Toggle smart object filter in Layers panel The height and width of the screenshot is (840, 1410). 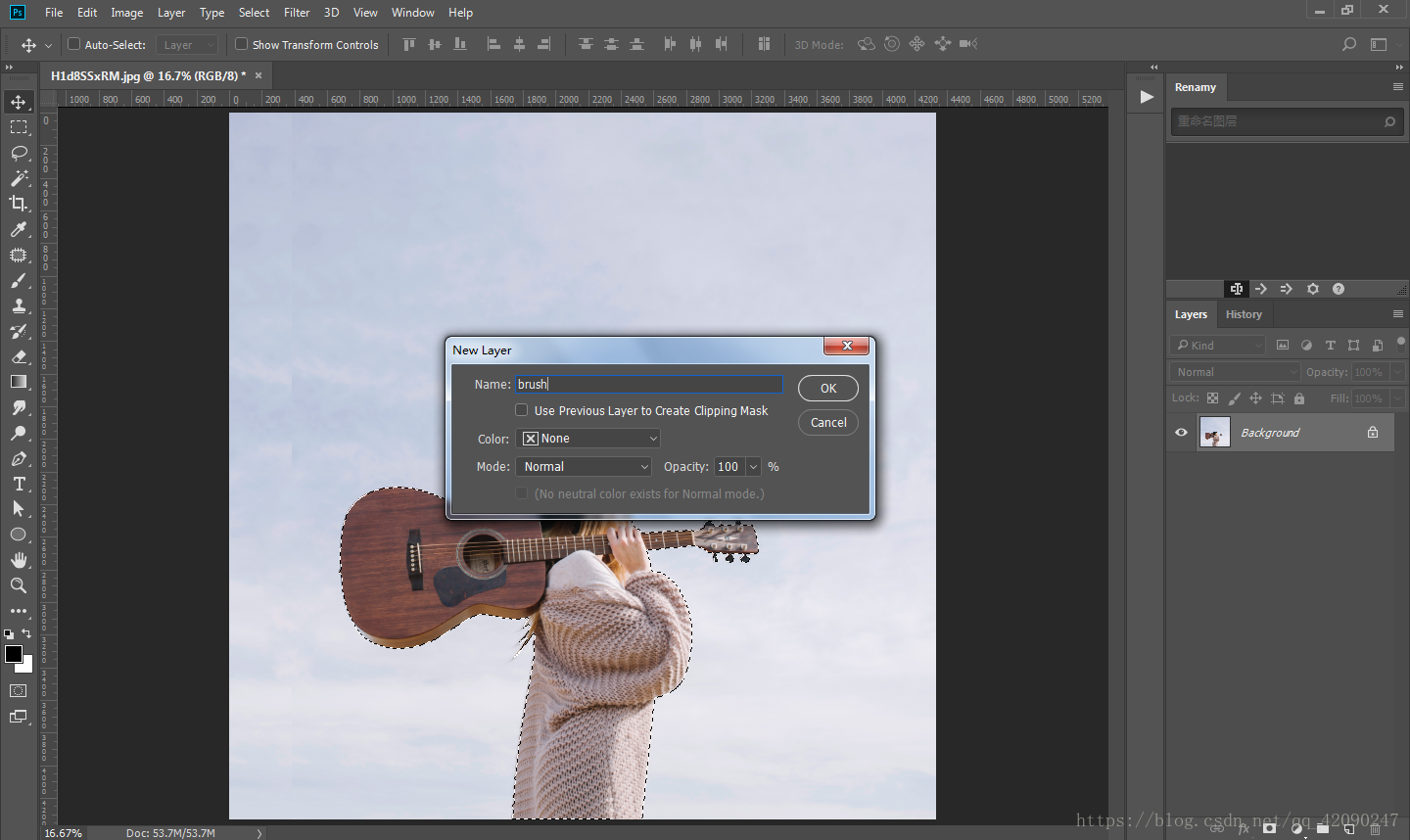tap(1378, 346)
